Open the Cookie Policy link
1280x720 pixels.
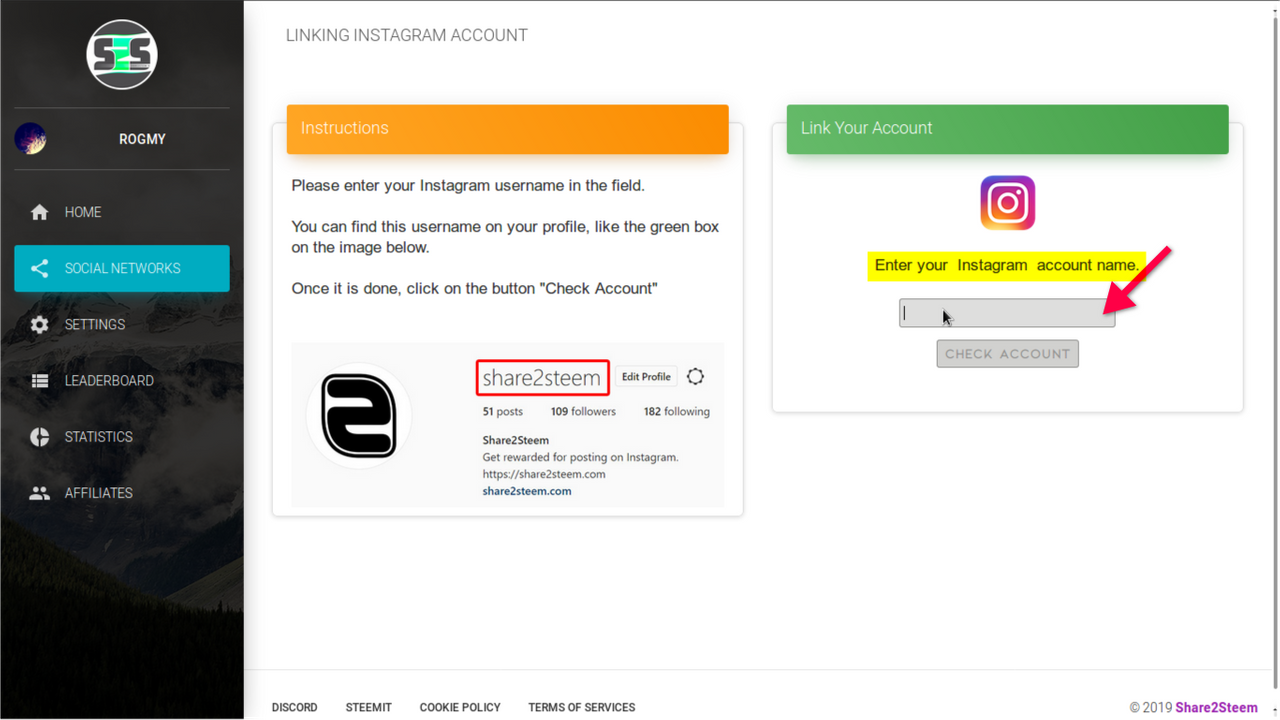point(460,707)
